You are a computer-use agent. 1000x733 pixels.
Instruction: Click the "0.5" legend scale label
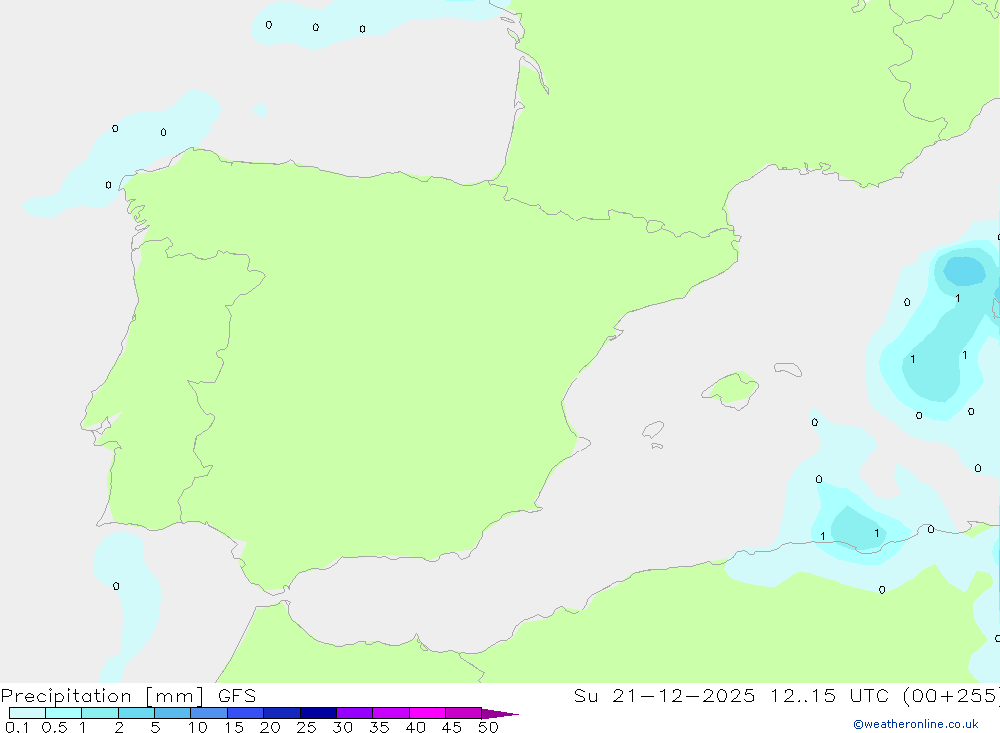point(54,727)
